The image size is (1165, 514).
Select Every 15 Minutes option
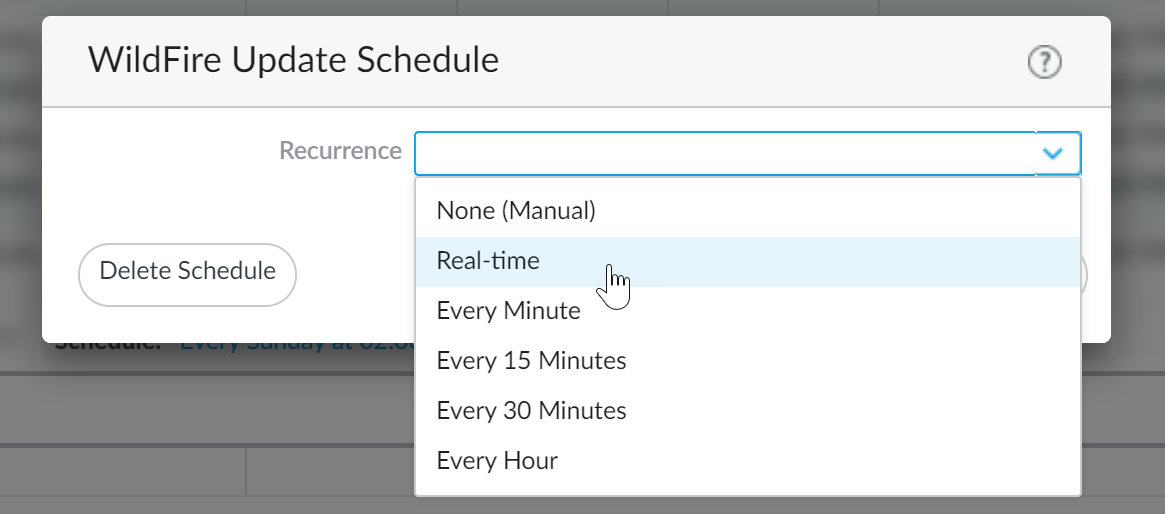point(531,361)
